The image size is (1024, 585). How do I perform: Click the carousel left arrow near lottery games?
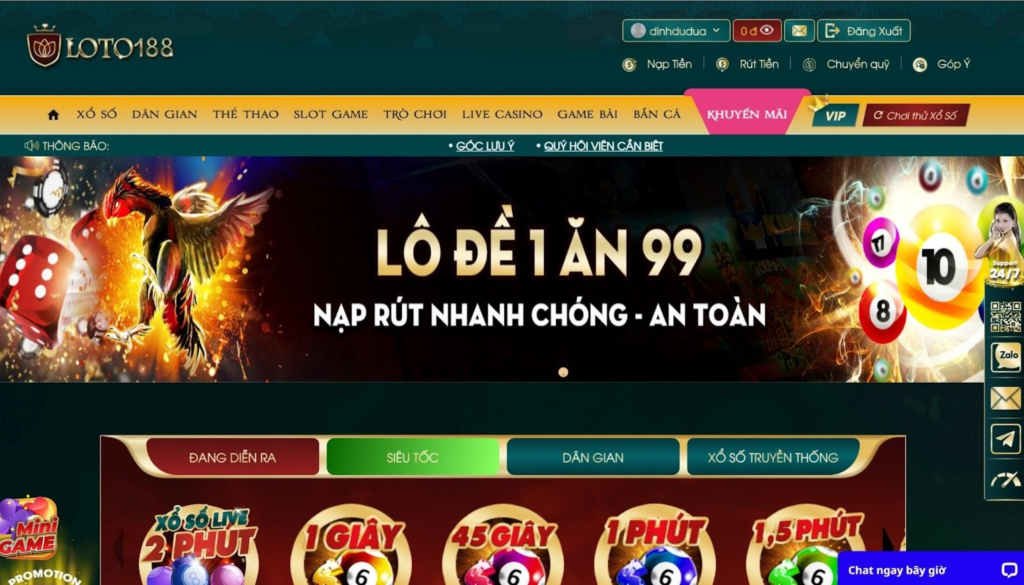tap(119, 547)
